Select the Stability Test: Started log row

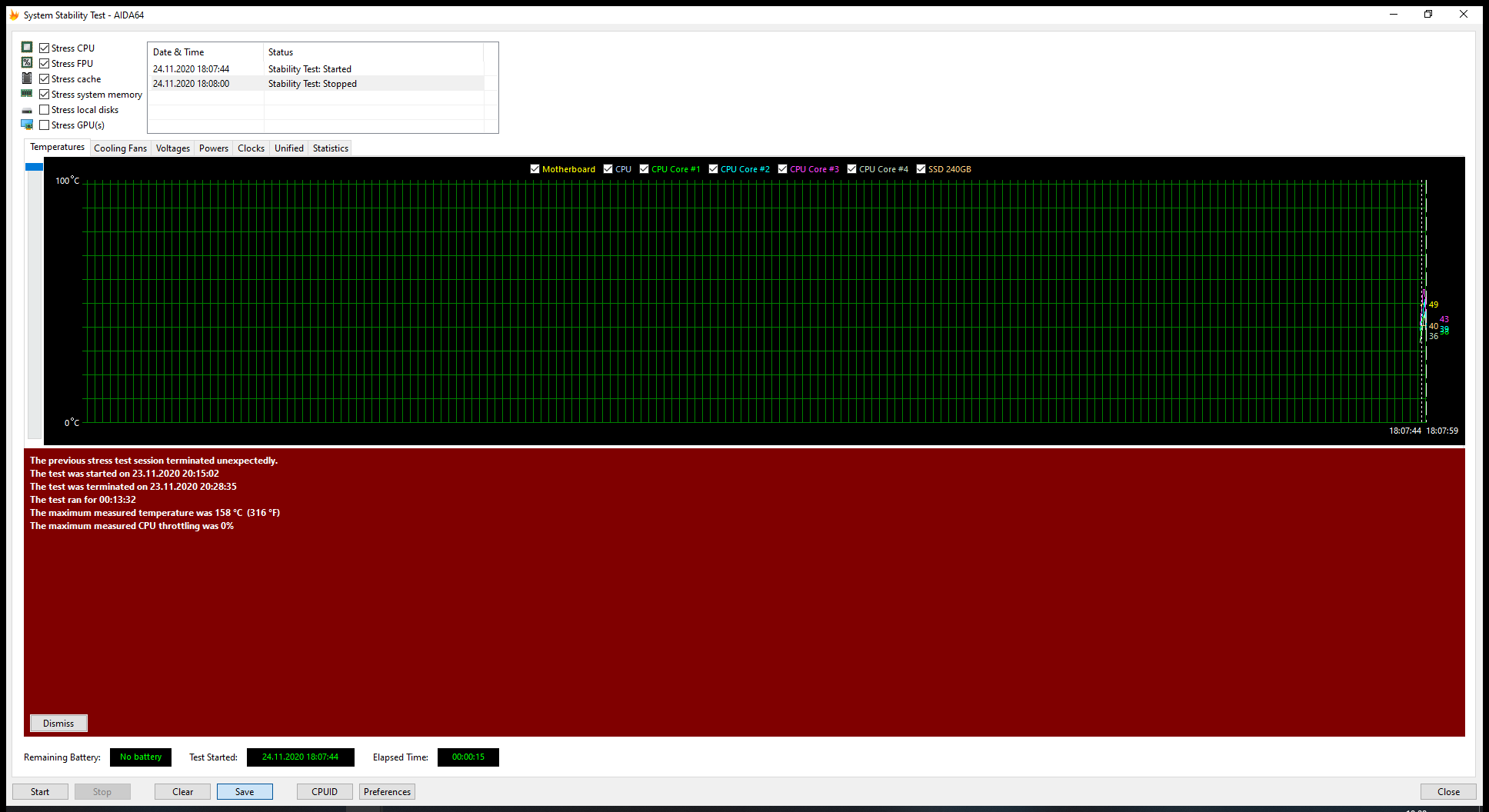pyautogui.click(x=316, y=68)
